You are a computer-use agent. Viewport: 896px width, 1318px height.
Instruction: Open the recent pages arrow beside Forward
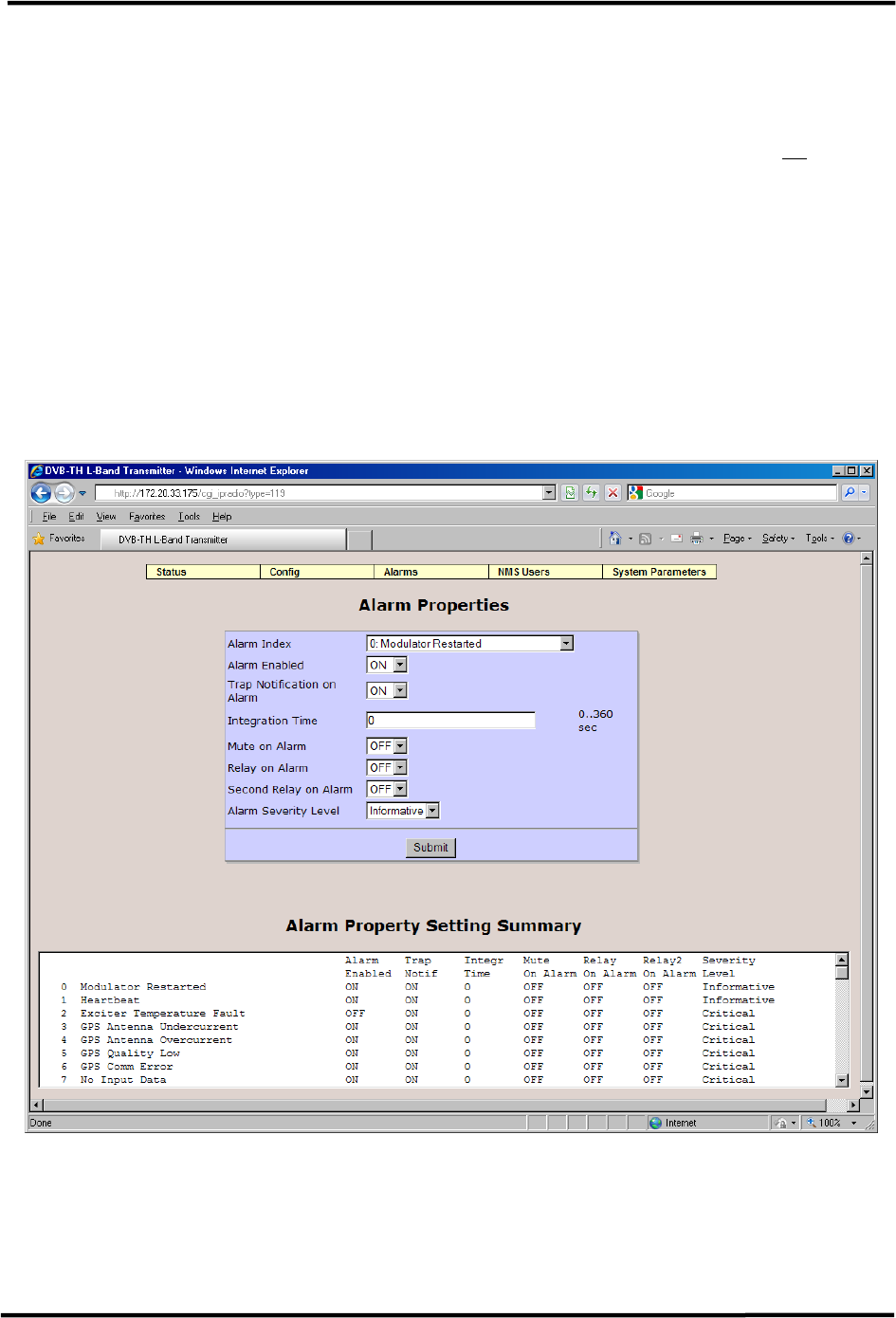pyautogui.click(x=82, y=493)
